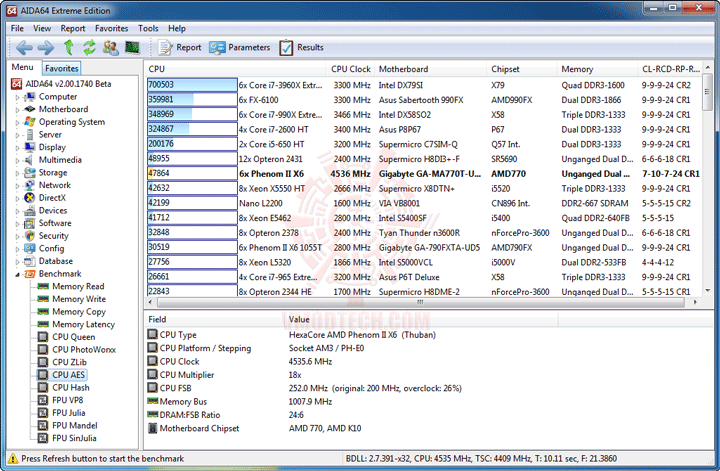Expand the Display tree node
The height and width of the screenshot is (471, 720).
[17, 148]
